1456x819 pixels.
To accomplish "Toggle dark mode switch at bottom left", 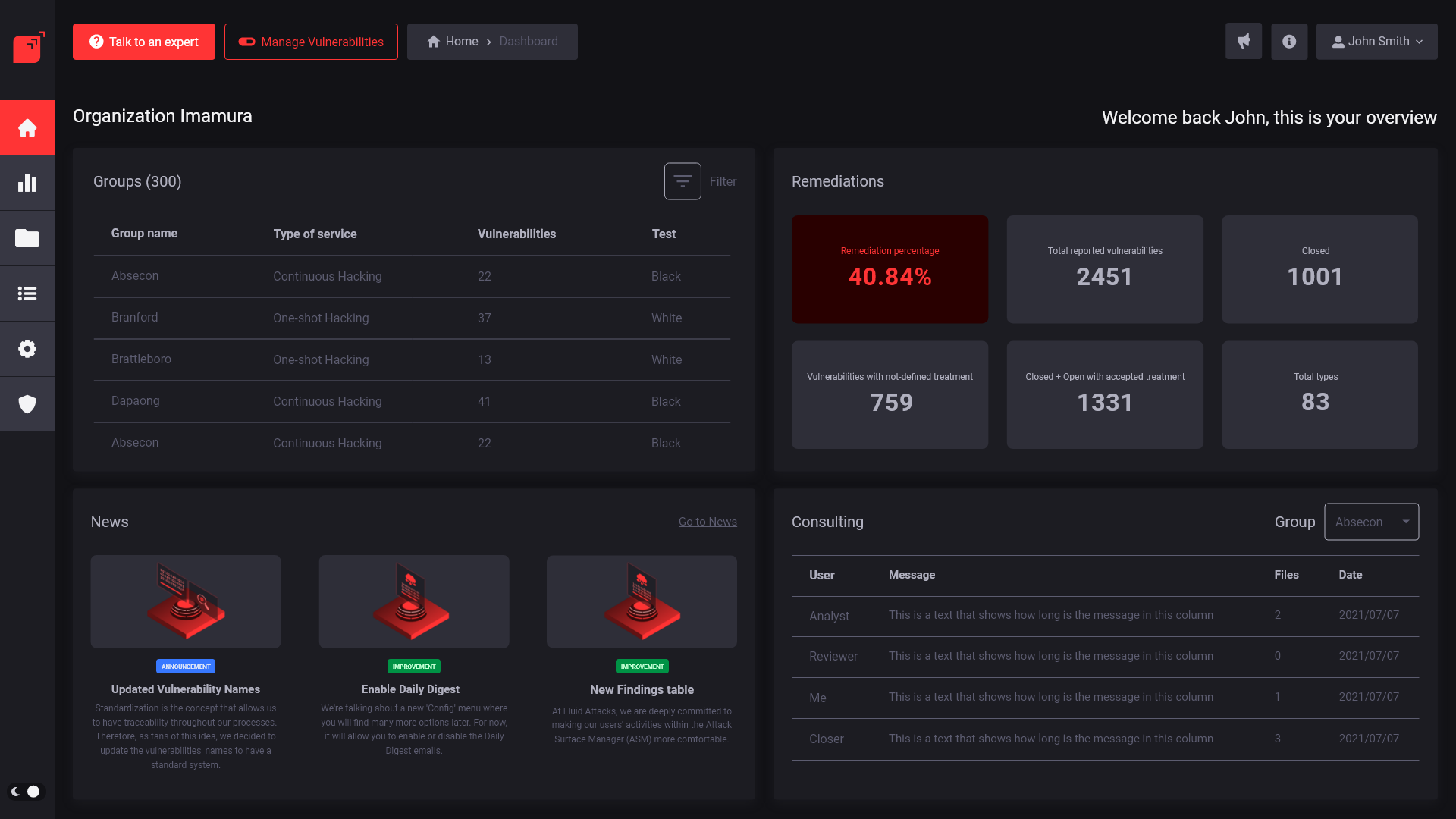I will pos(27,791).
